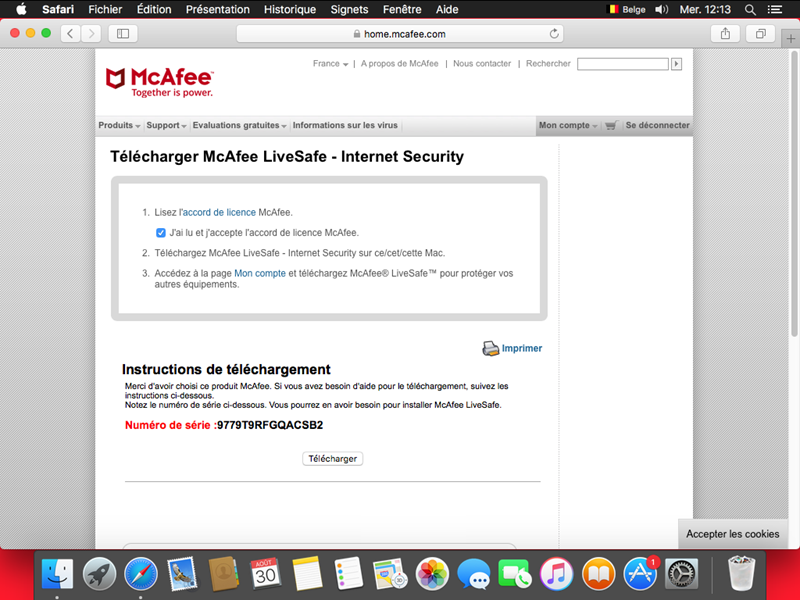The image size is (800, 600).
Task: Open Messages from the dock
Action: [x=473, y=574]
